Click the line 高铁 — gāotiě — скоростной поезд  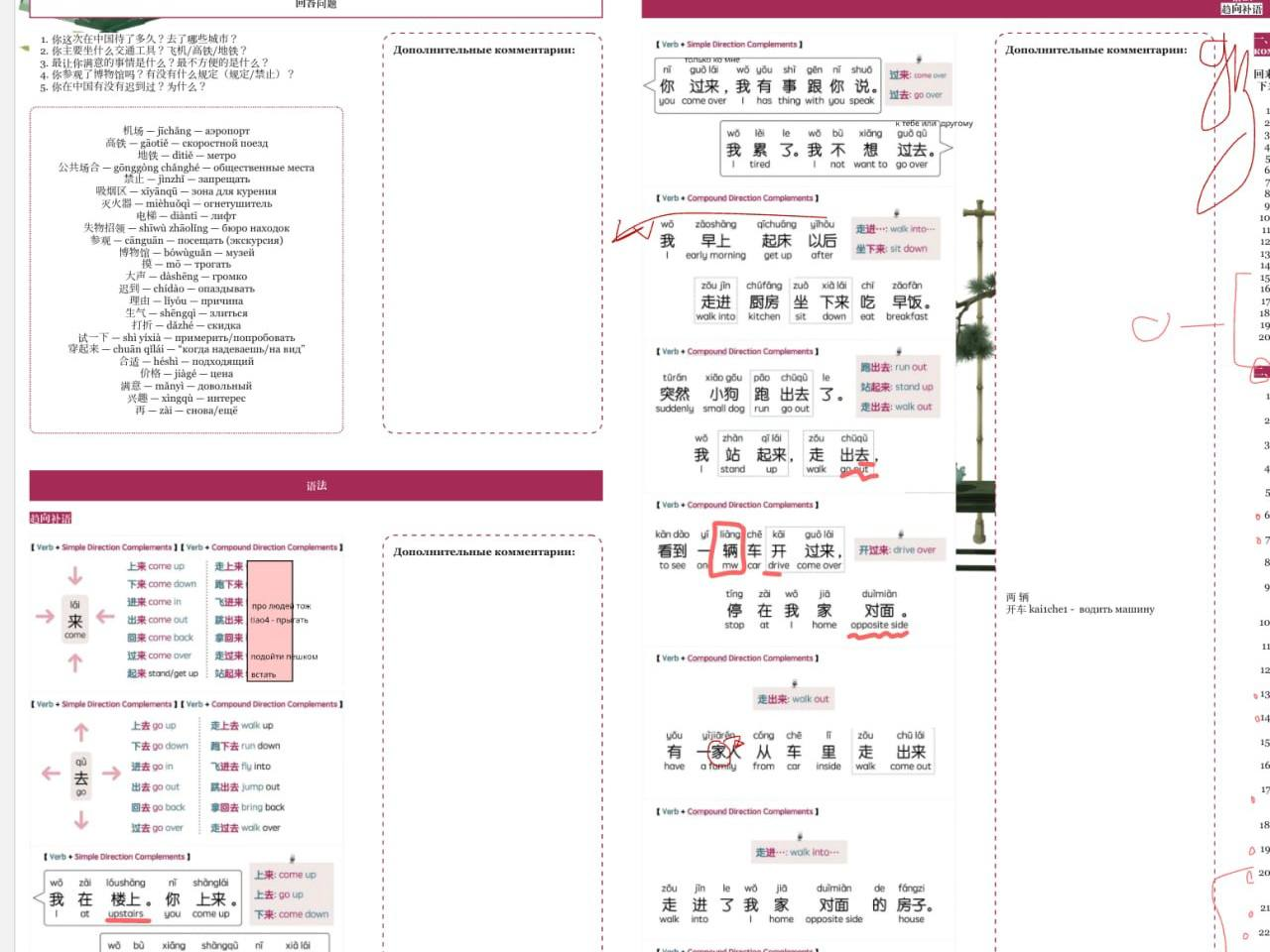point(187,143)
